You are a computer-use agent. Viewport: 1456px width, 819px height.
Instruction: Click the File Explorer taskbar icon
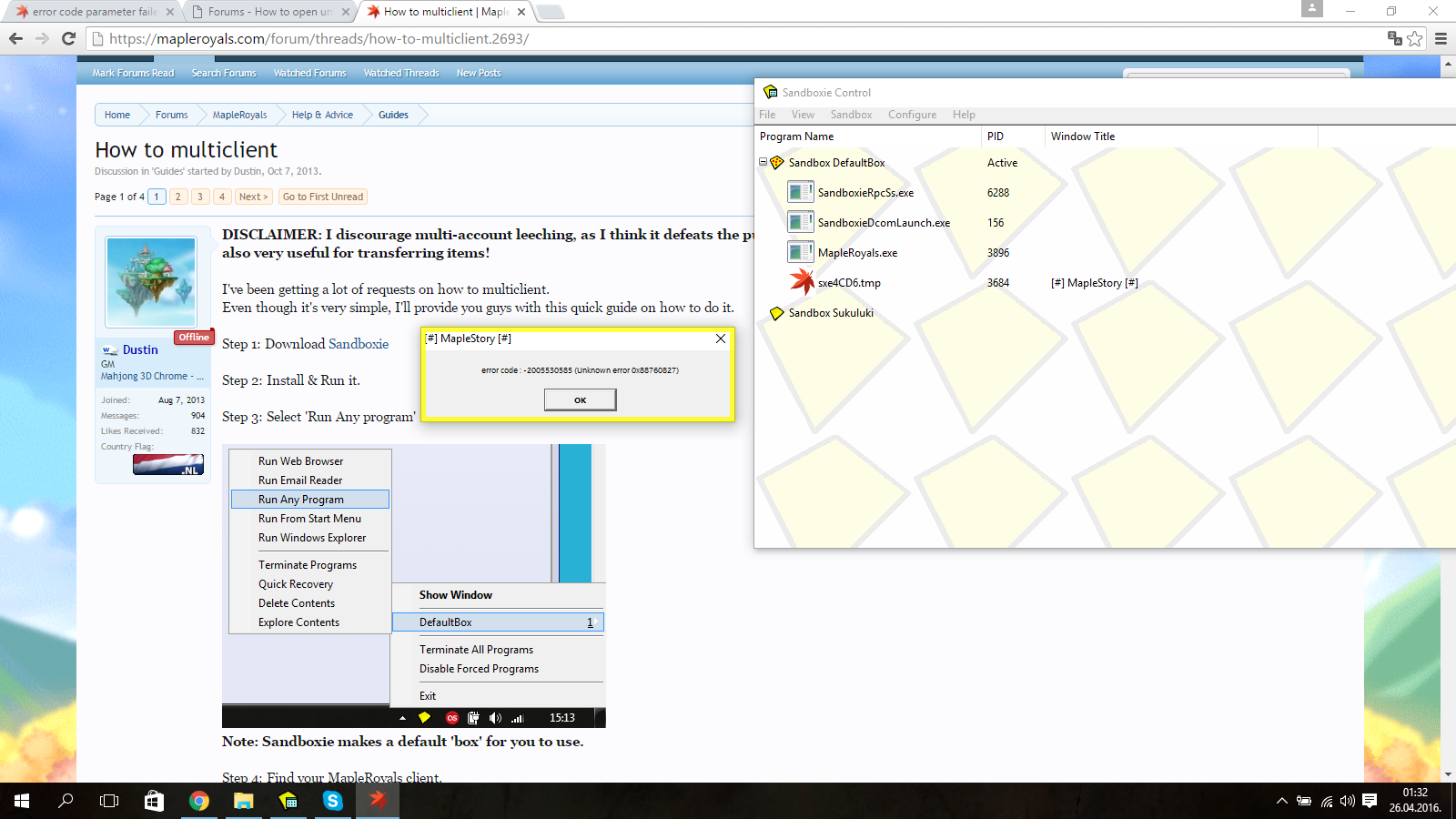point(243,801)
